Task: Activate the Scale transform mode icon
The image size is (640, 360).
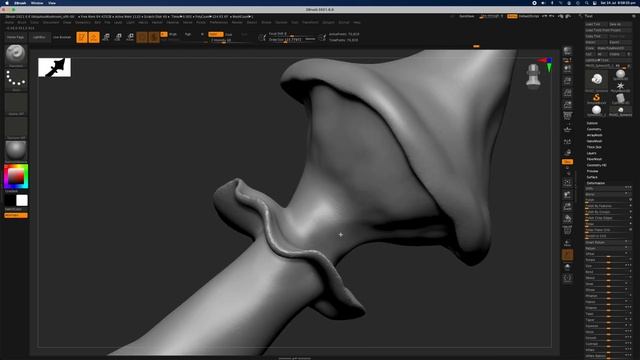Action: click(x=118, y=37)
